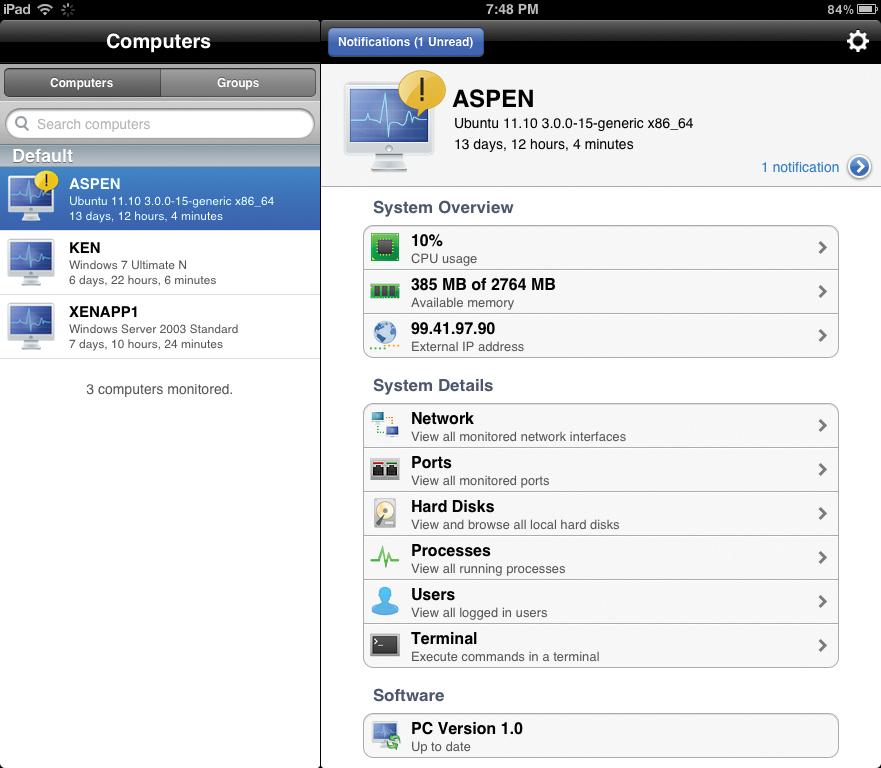
Task: Expand the Terminal row chevron
Action: (824, 645)
